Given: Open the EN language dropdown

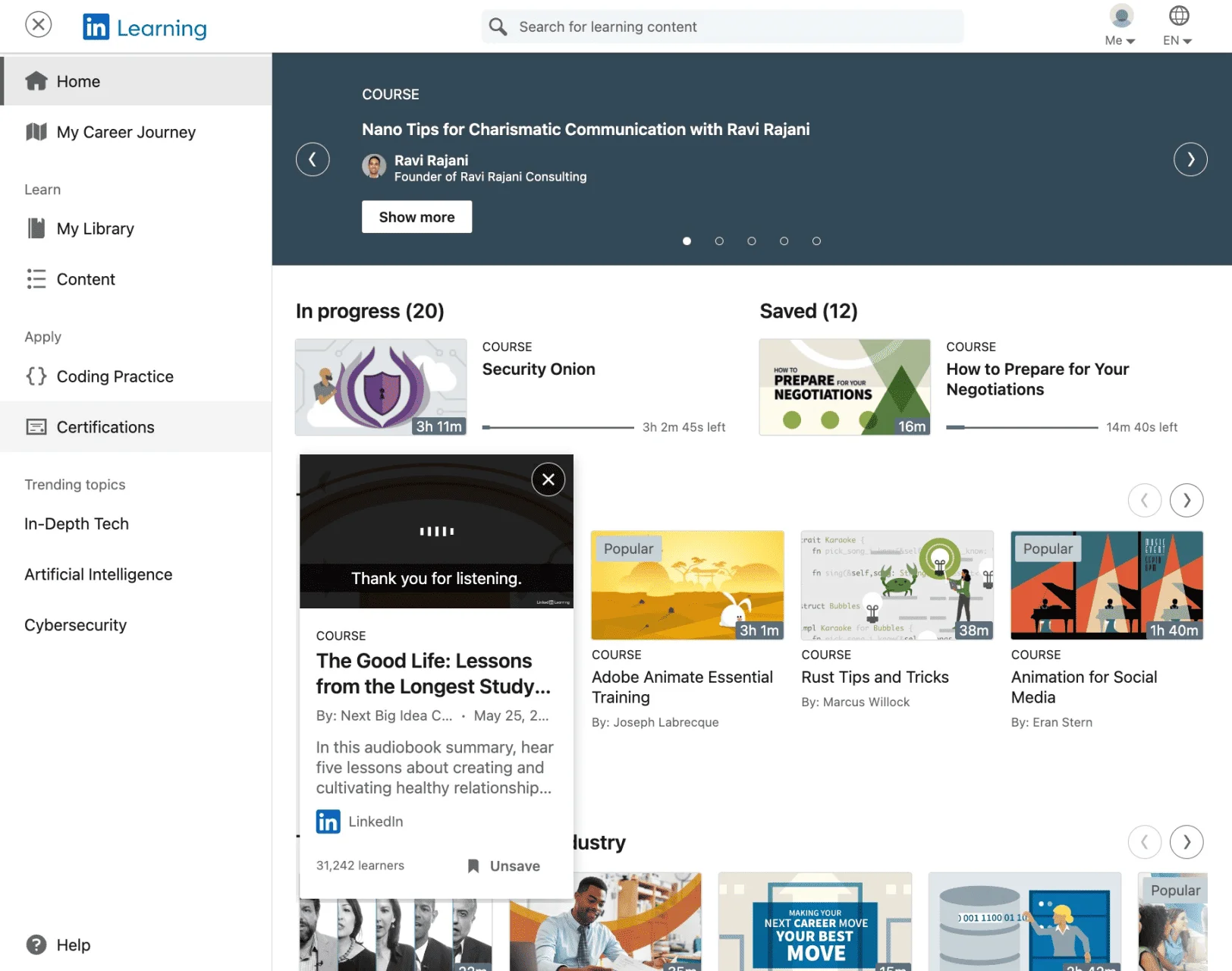Looking at the screenshot, I should click(x=1177, y=40).
